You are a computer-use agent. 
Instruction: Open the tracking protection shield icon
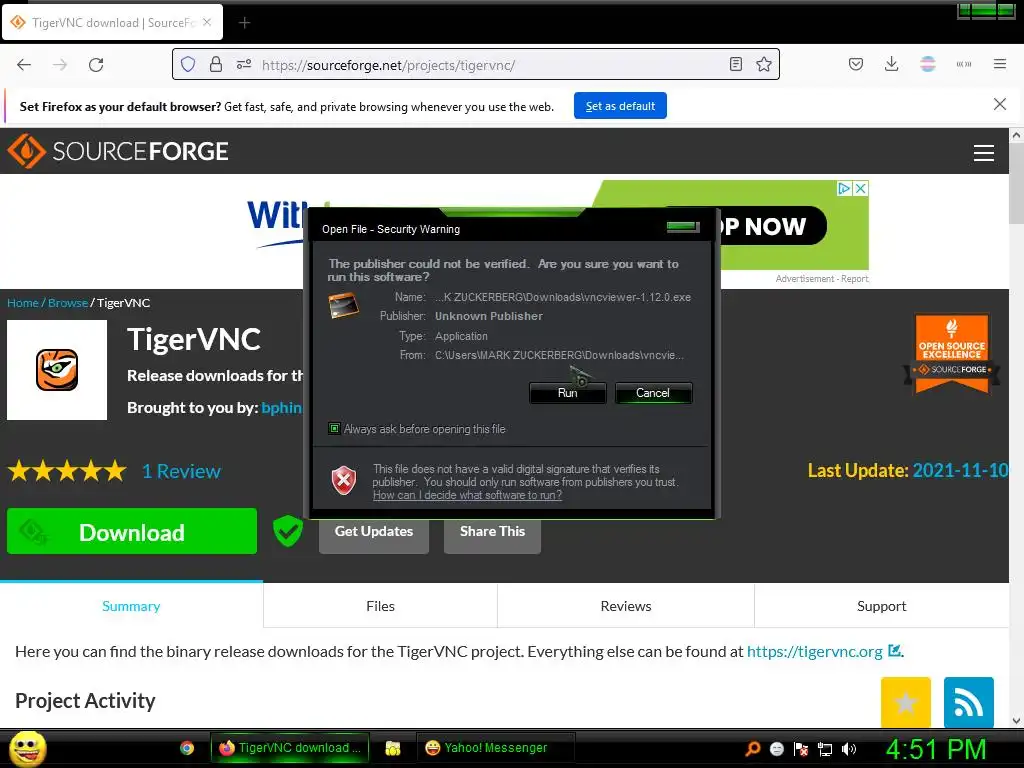point(188,65)
